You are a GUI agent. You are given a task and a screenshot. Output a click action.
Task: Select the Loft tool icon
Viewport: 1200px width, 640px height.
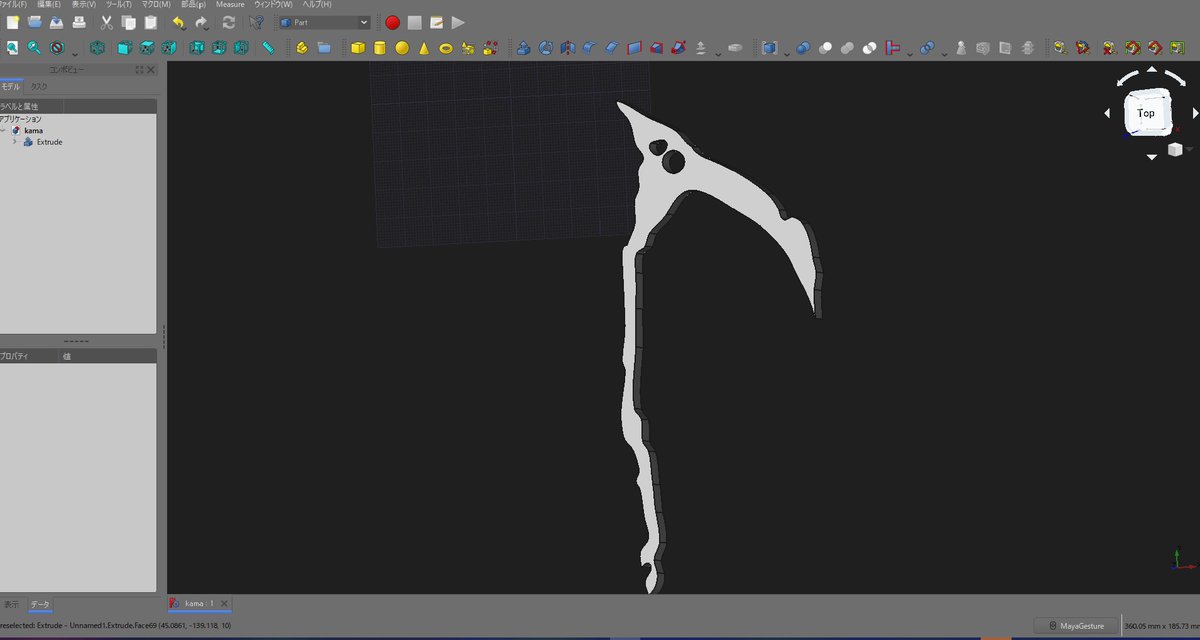pyautogui.click(x=655, y=47)
